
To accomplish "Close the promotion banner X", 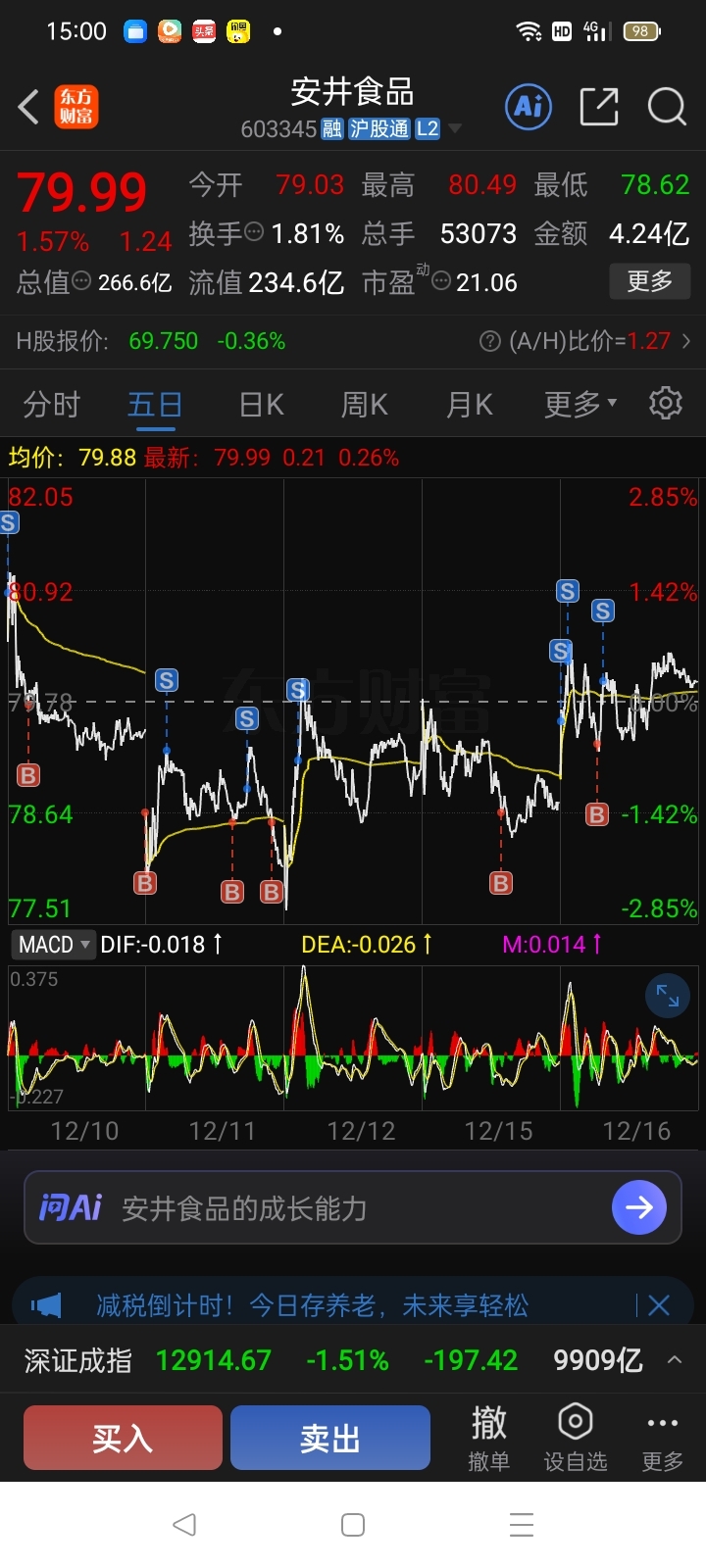I will [x=659, y=1305].
